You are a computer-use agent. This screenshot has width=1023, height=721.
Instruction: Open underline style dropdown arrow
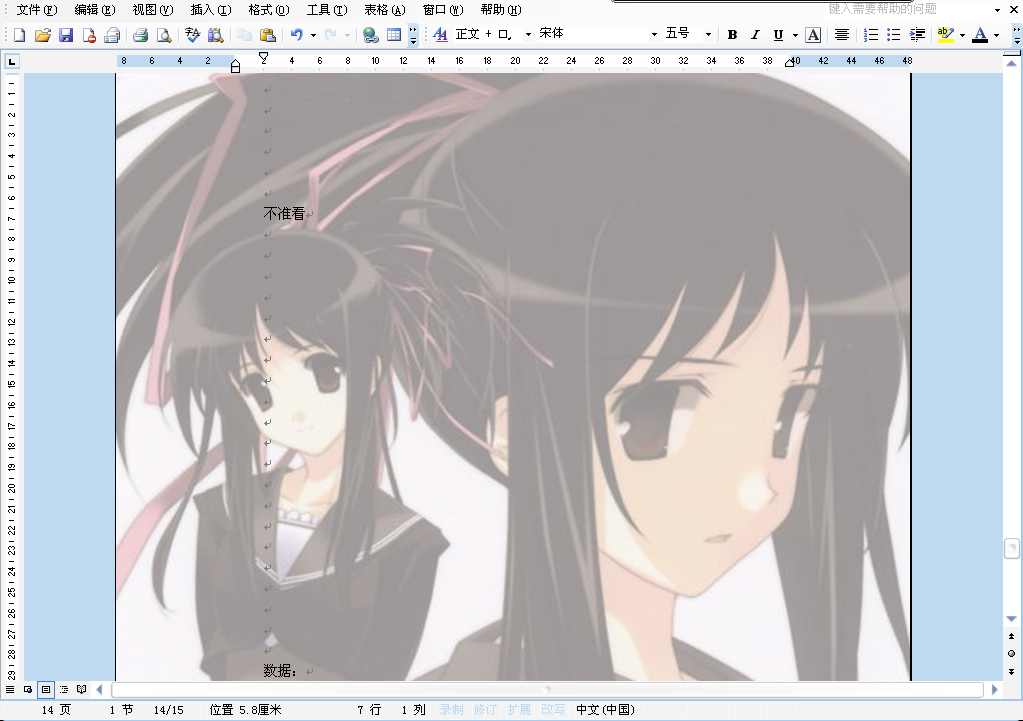(x=795, y=35)
